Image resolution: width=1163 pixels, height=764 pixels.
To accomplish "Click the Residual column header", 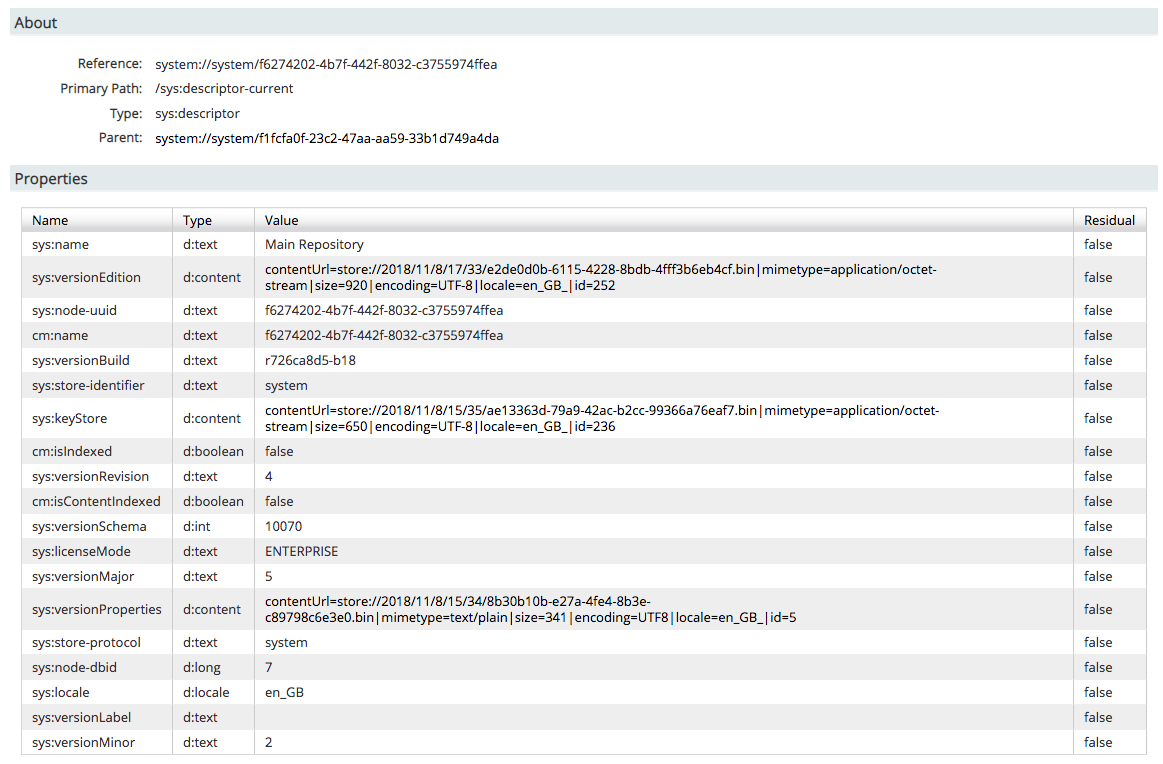I will tap(1109, 220).
